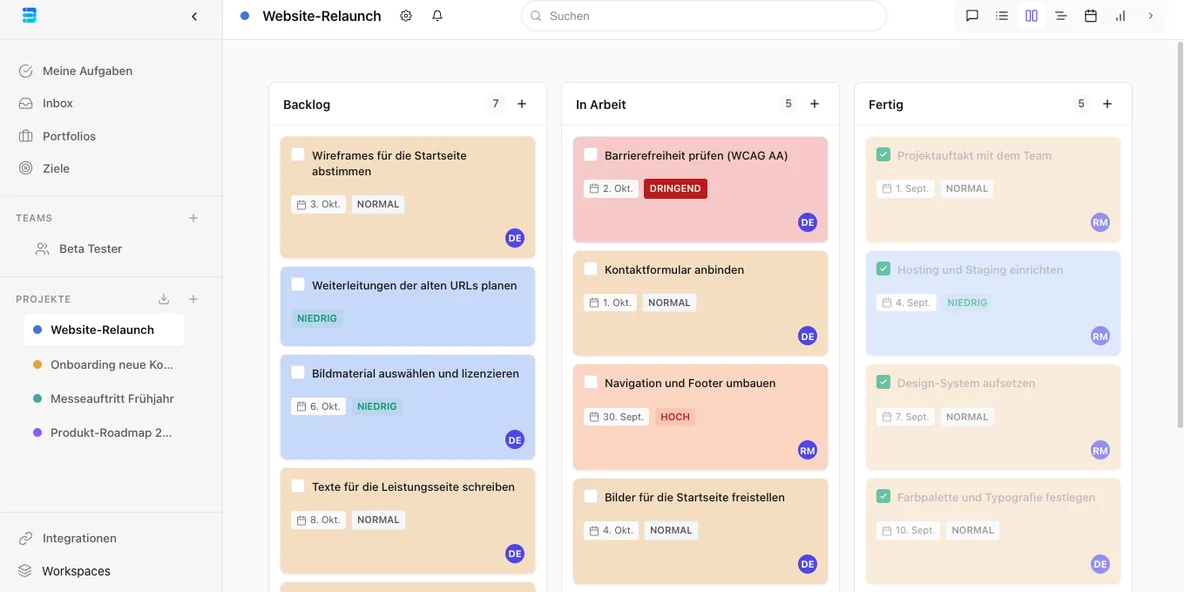Add a new project plus icon
This screenshot has width=1184, height=592.
pos(193,299)
